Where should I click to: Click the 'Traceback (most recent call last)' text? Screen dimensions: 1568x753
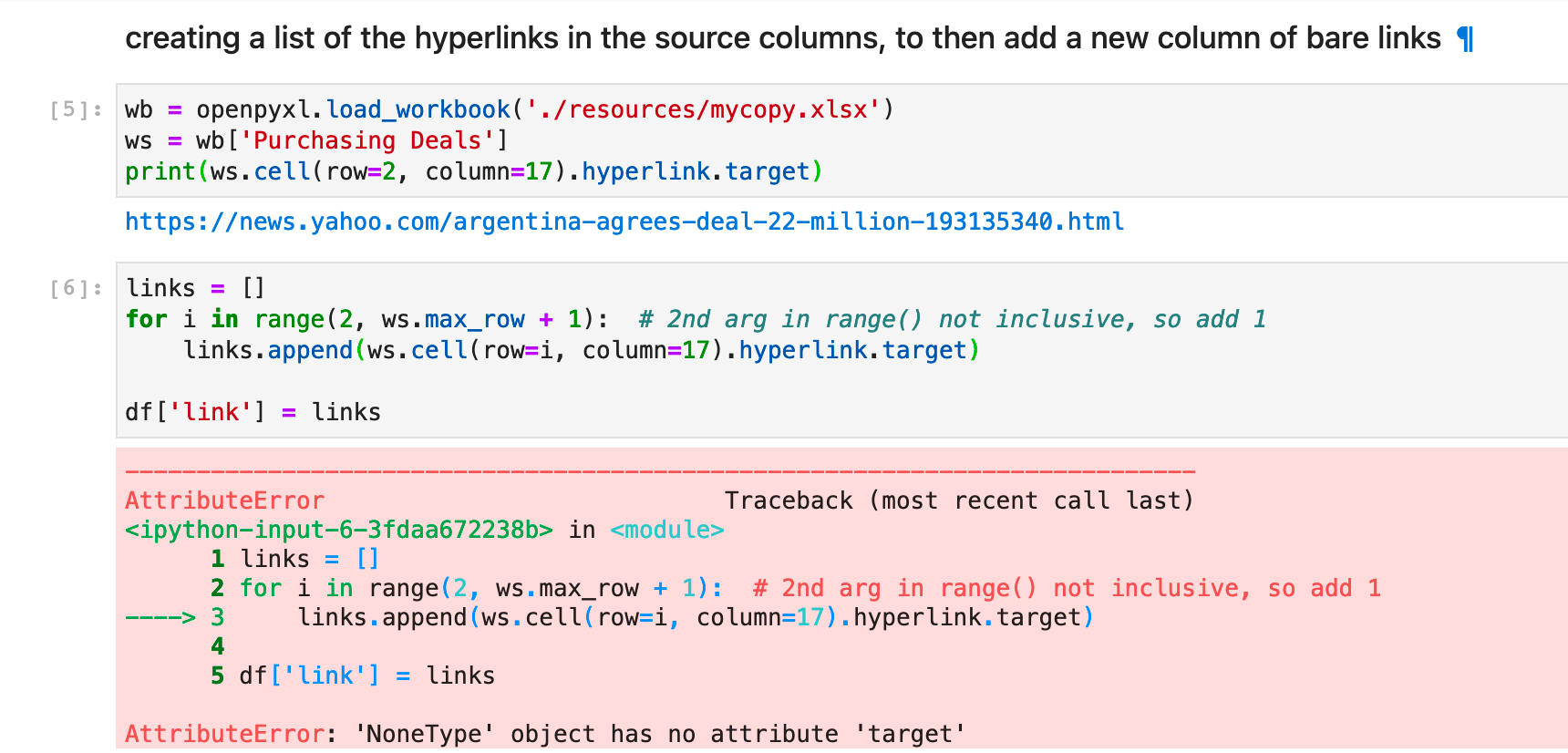959,500
